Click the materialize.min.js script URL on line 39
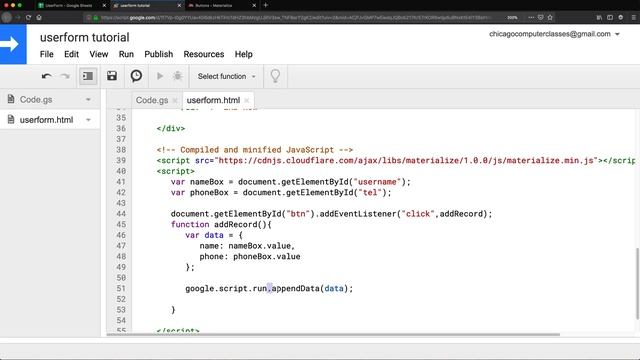This screenshot has width=640, height=360. click(406, 160)
